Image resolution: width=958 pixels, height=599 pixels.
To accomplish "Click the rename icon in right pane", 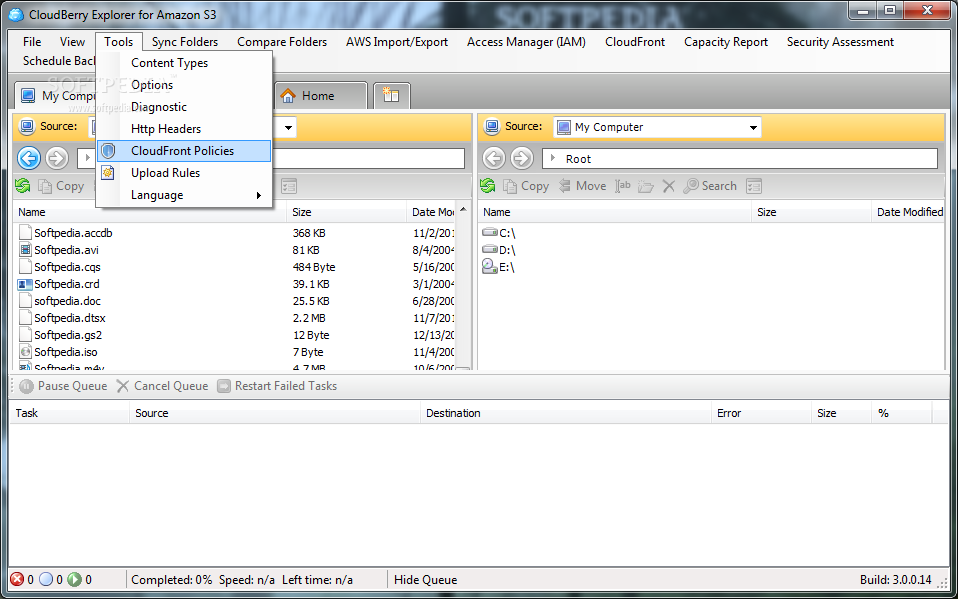I will coord(623,186).
